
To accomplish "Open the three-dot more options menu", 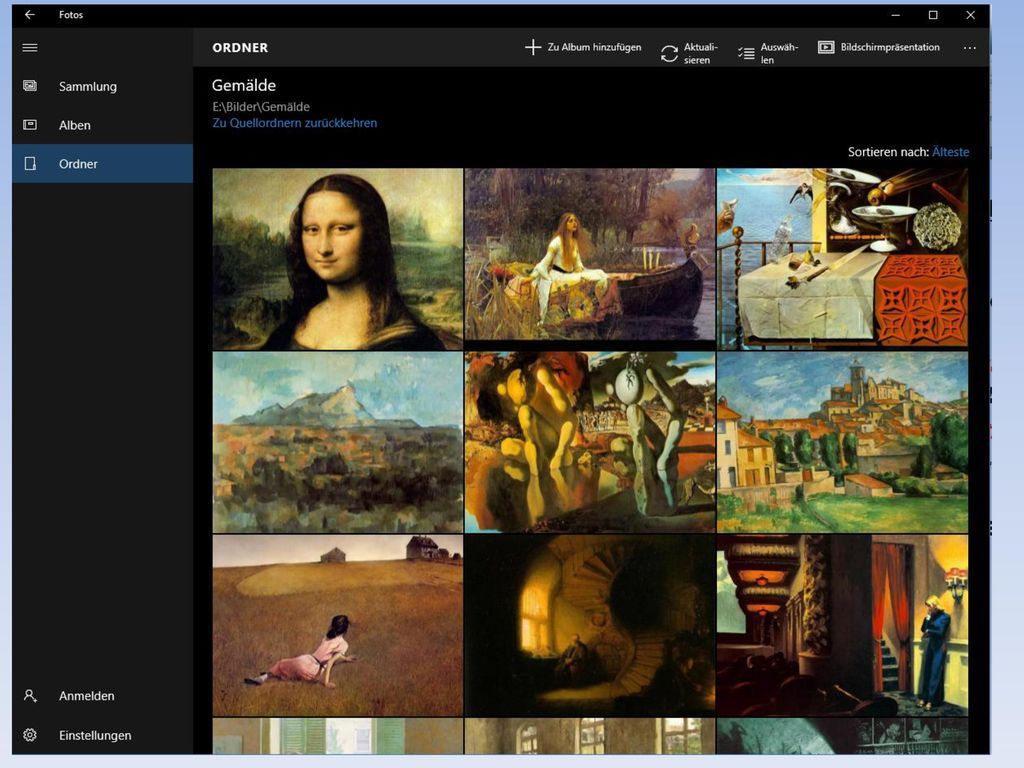I will (x=970, y=48).
